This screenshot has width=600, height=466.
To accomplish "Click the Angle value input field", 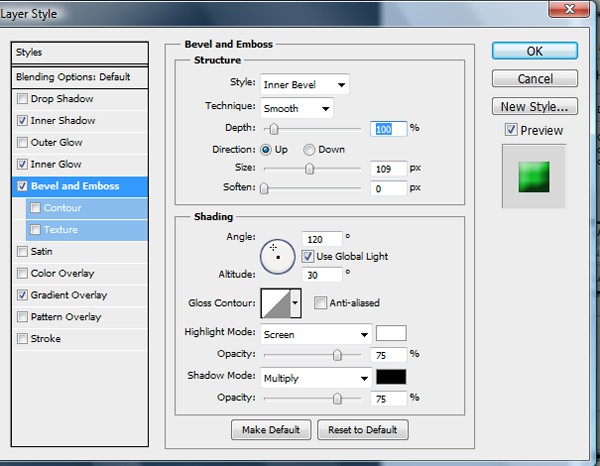I will pos(322,239).
